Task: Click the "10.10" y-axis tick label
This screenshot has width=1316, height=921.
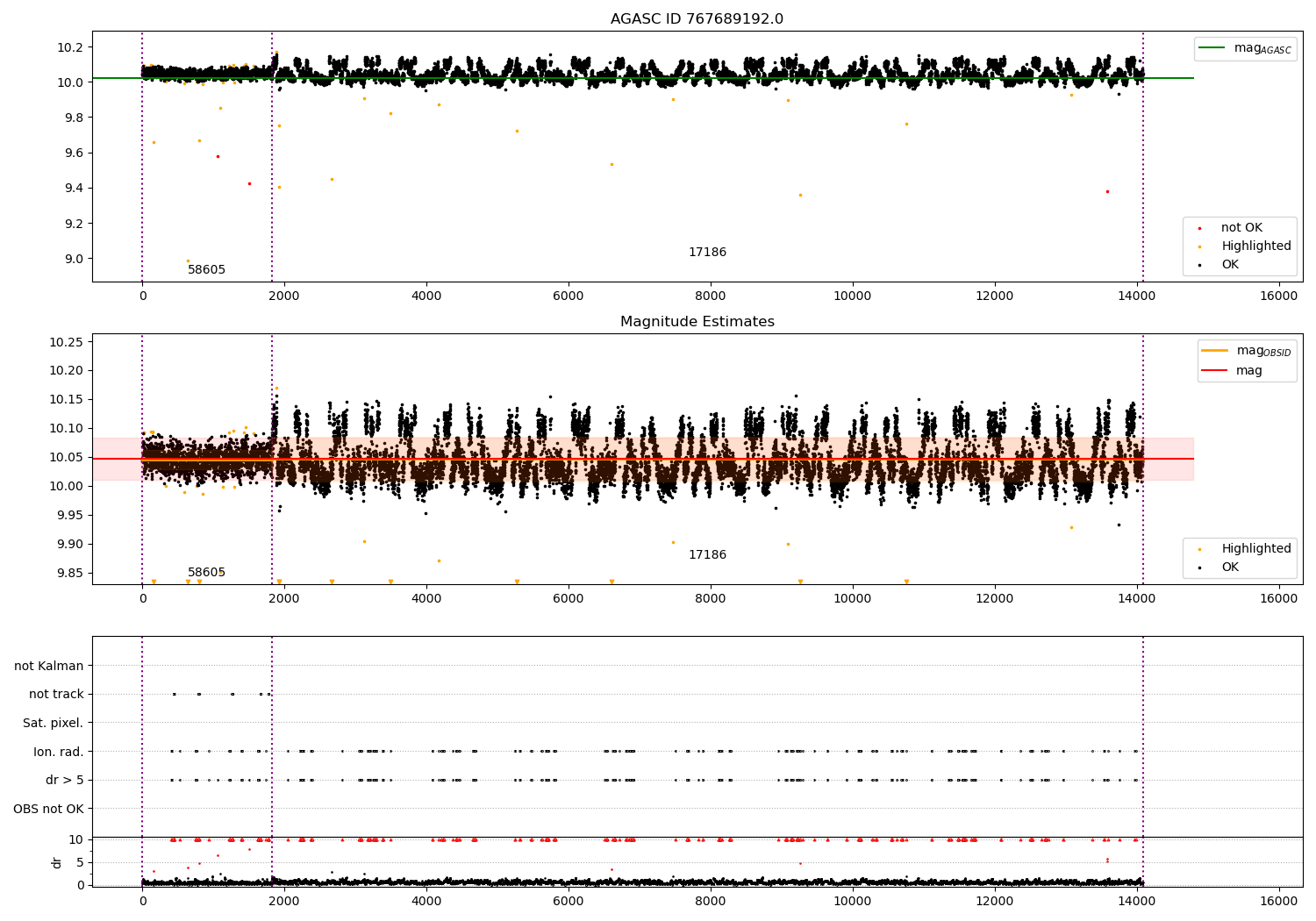Action: 67,429
